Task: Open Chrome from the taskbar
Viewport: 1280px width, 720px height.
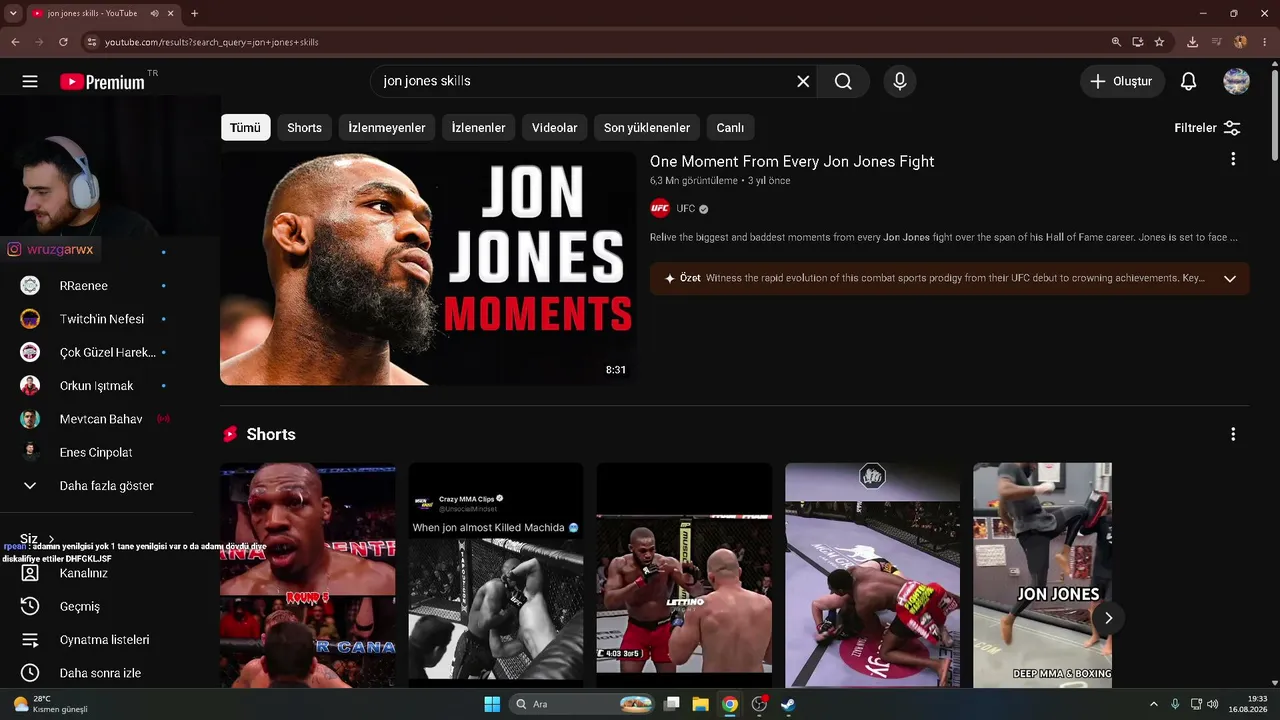Action: coord(730,704)
